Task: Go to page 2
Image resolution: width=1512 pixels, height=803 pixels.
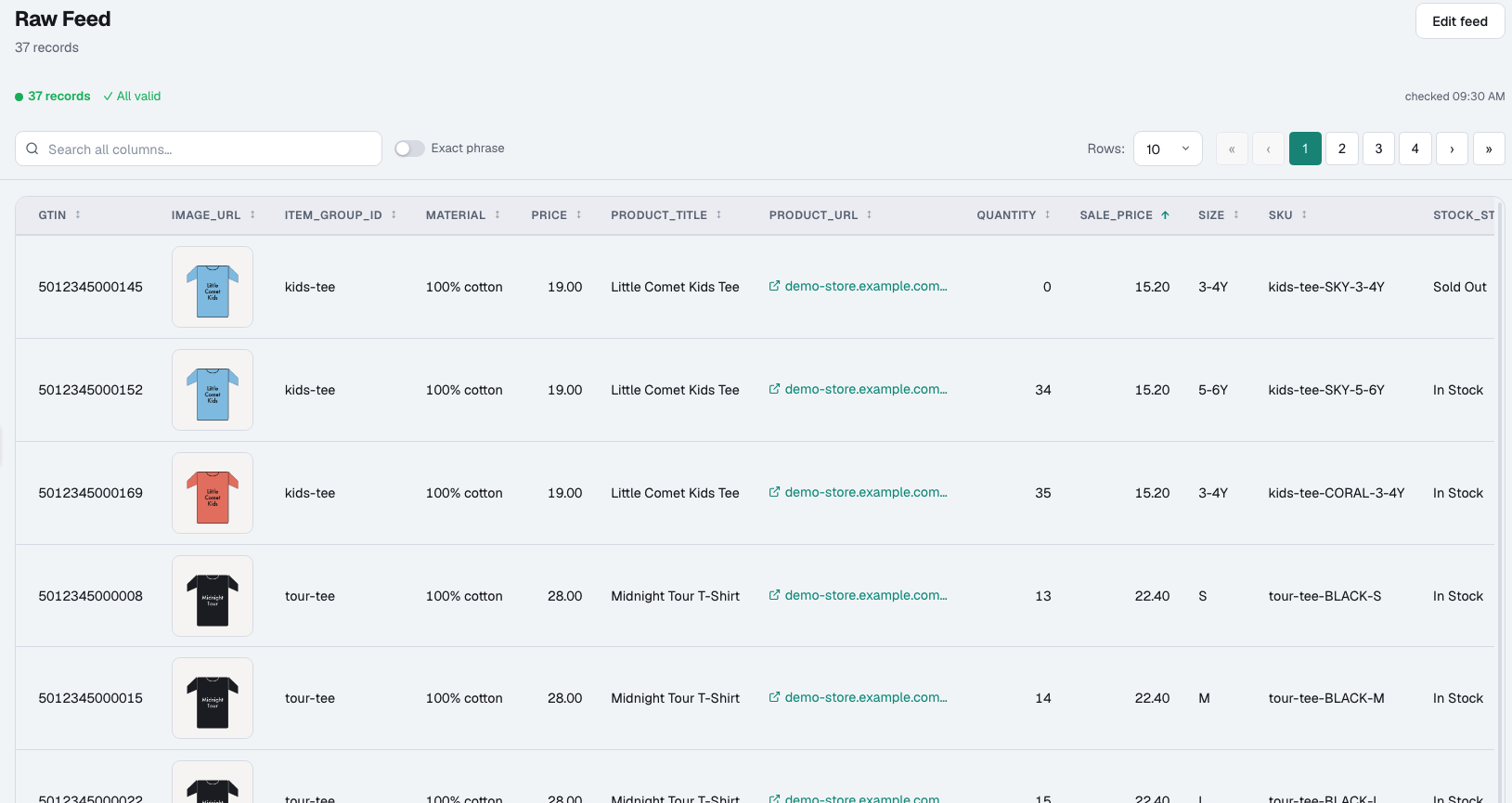Action: (1342, 149)
